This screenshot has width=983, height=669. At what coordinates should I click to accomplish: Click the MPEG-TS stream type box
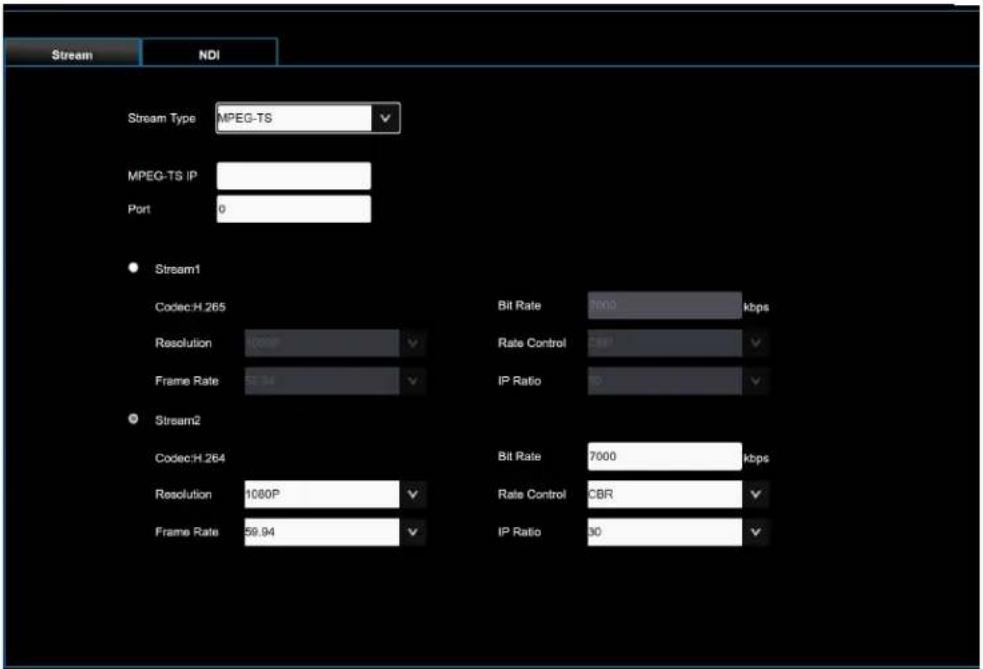coord(294,118)
